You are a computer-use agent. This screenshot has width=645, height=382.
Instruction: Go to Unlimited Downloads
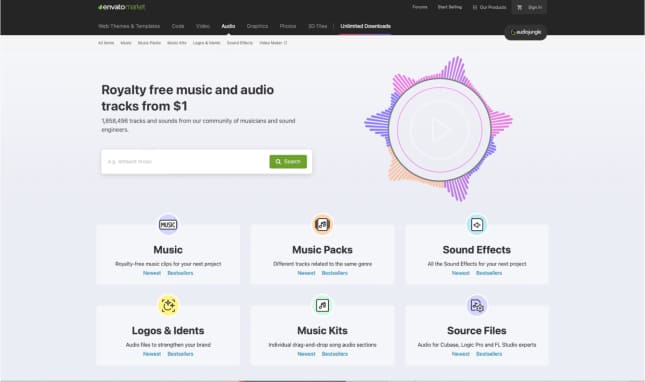pyautogui.click(x=365, y=26)
